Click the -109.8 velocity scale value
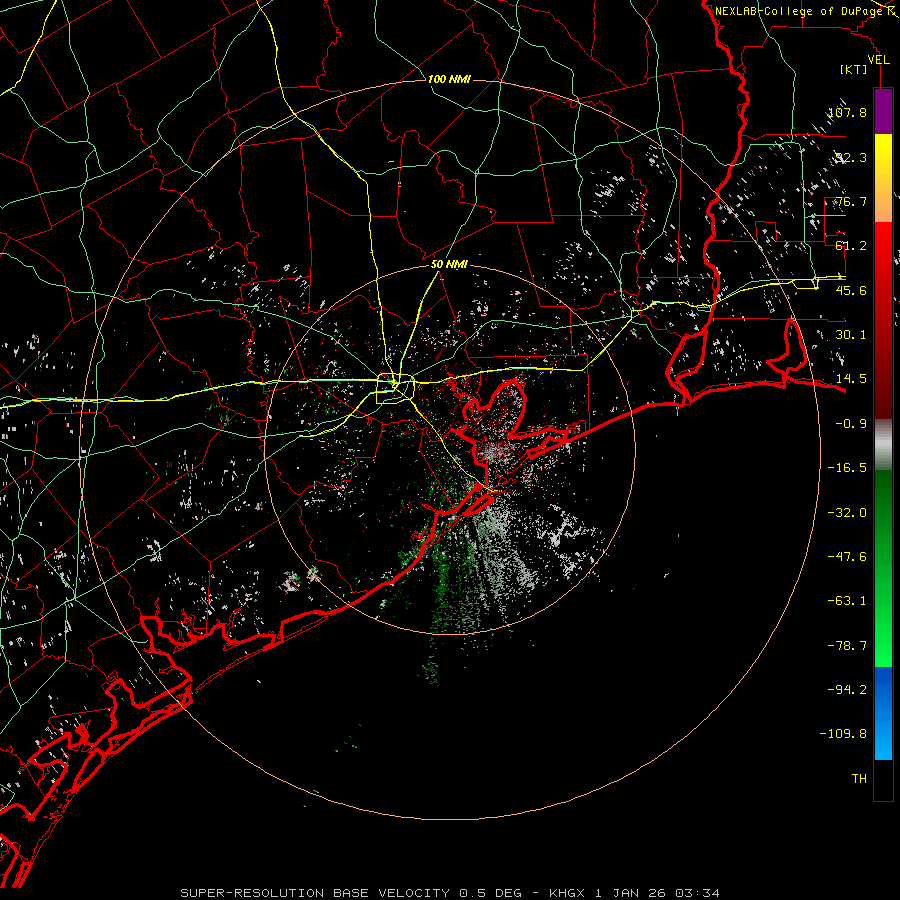Image resolution: width=900 pixels, height=900 pixels. (x=844, y=734)
